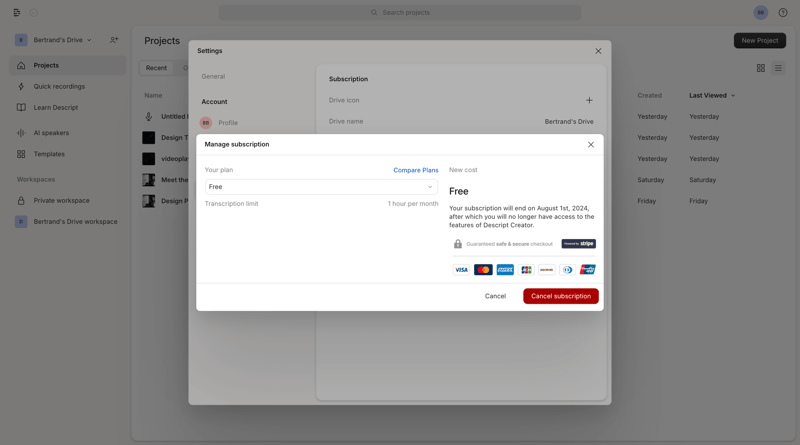Open the Profile settings item

click(219, 122)
